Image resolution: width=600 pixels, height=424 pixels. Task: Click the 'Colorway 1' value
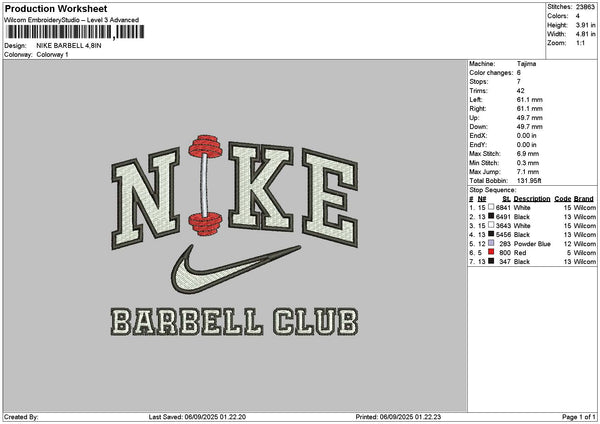[x=52, y=55]
